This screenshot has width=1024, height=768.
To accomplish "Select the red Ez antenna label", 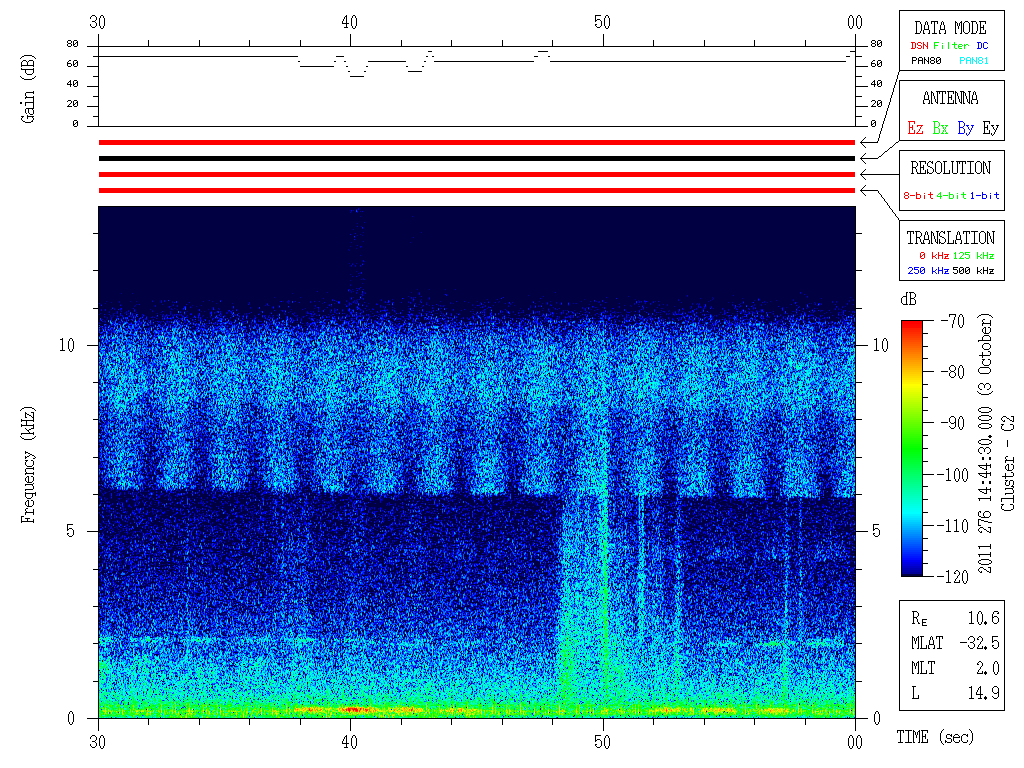I will (x=915, y=128).
